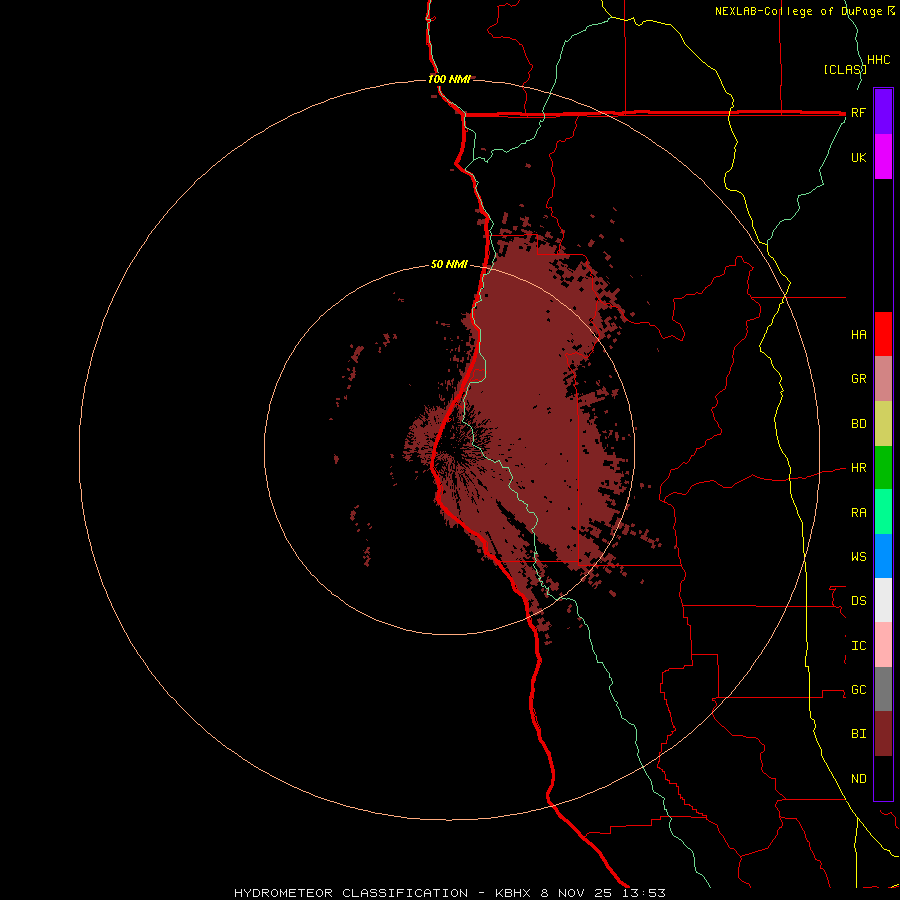The width and height of the screenshot is (900, 900).
Task: Click the UK legend label
Action: [859, 157]
